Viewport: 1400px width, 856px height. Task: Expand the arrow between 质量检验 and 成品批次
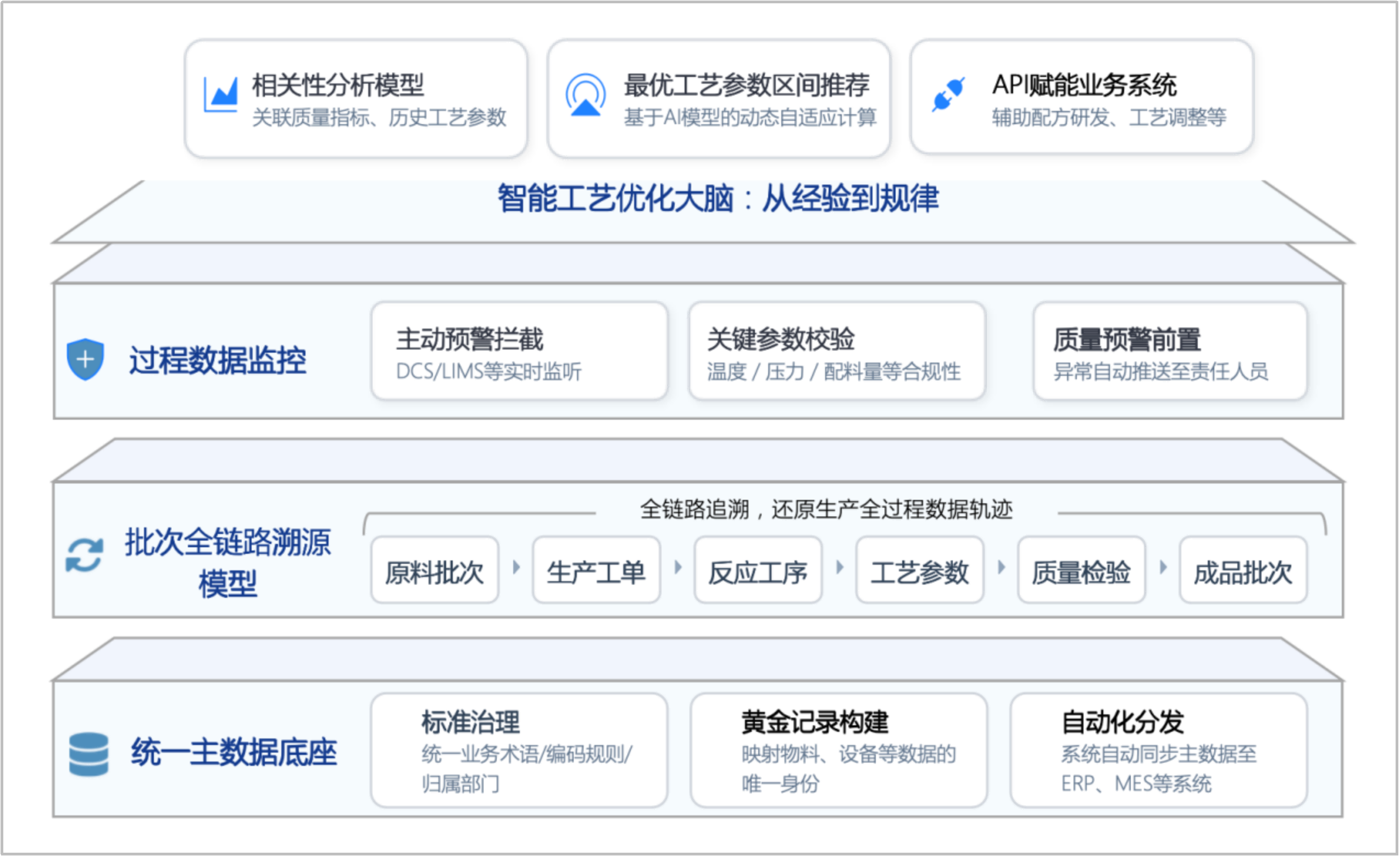click(x=1163, y=569)
